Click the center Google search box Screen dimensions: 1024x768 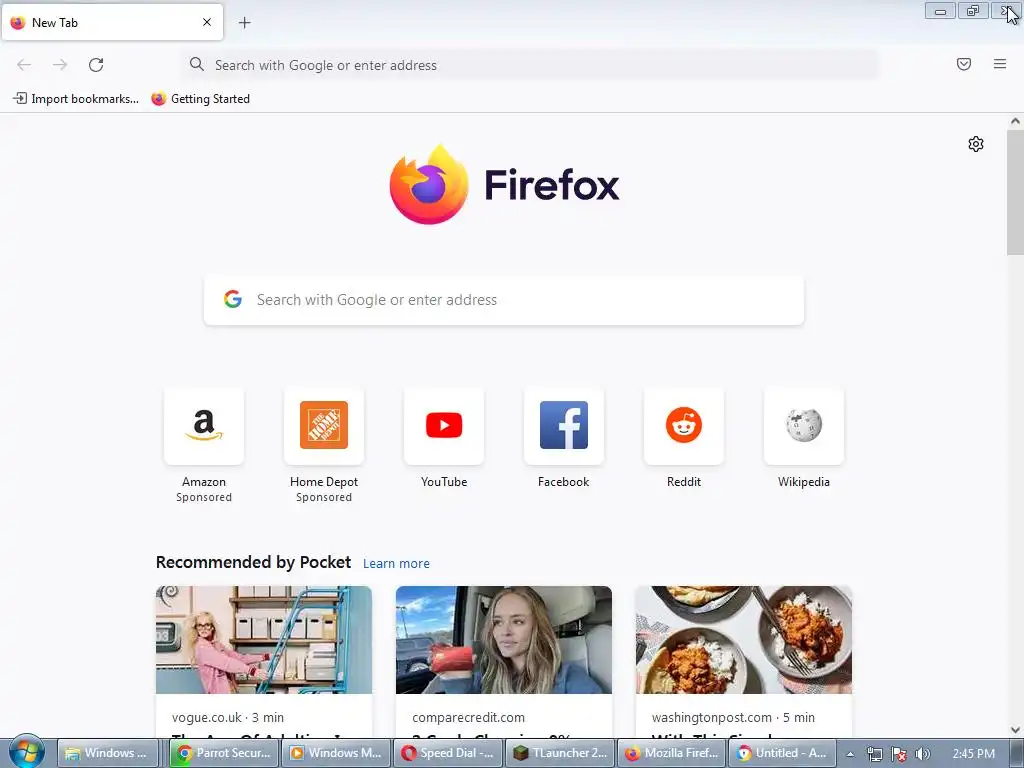click(x=504, y=300)
